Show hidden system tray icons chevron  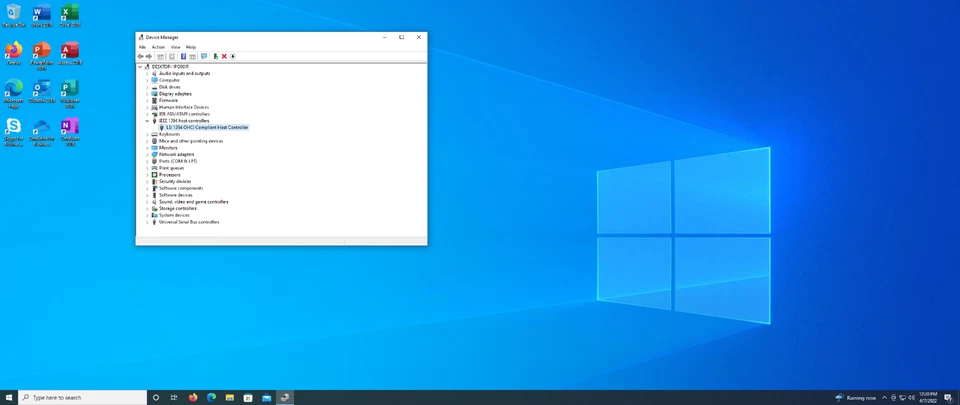pyautogui.click(x=885, y=398)
